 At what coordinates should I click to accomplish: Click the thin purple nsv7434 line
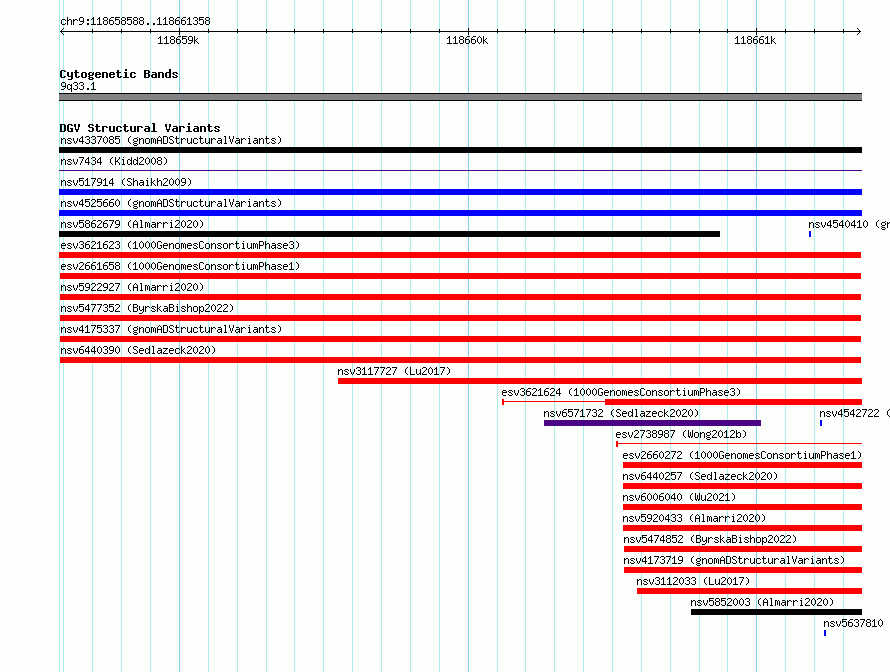[460, 170]
